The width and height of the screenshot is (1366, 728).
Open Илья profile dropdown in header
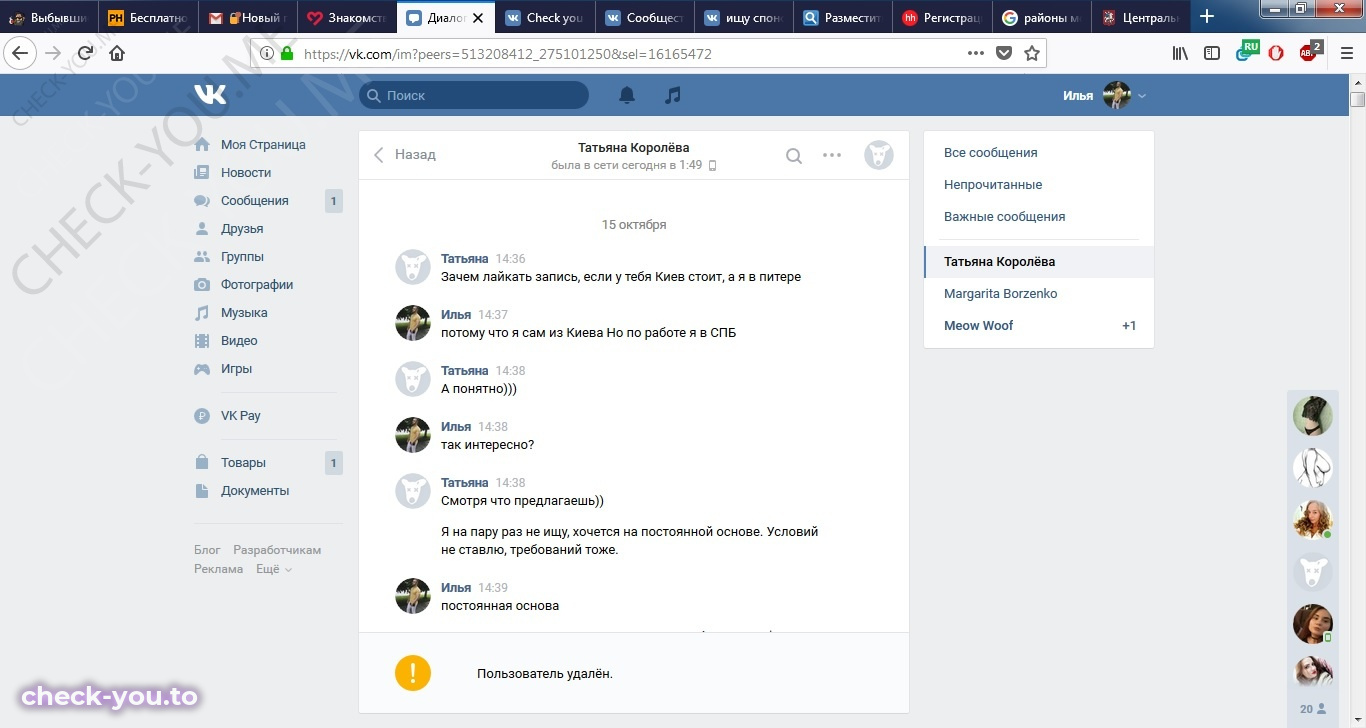point(1104,96)
